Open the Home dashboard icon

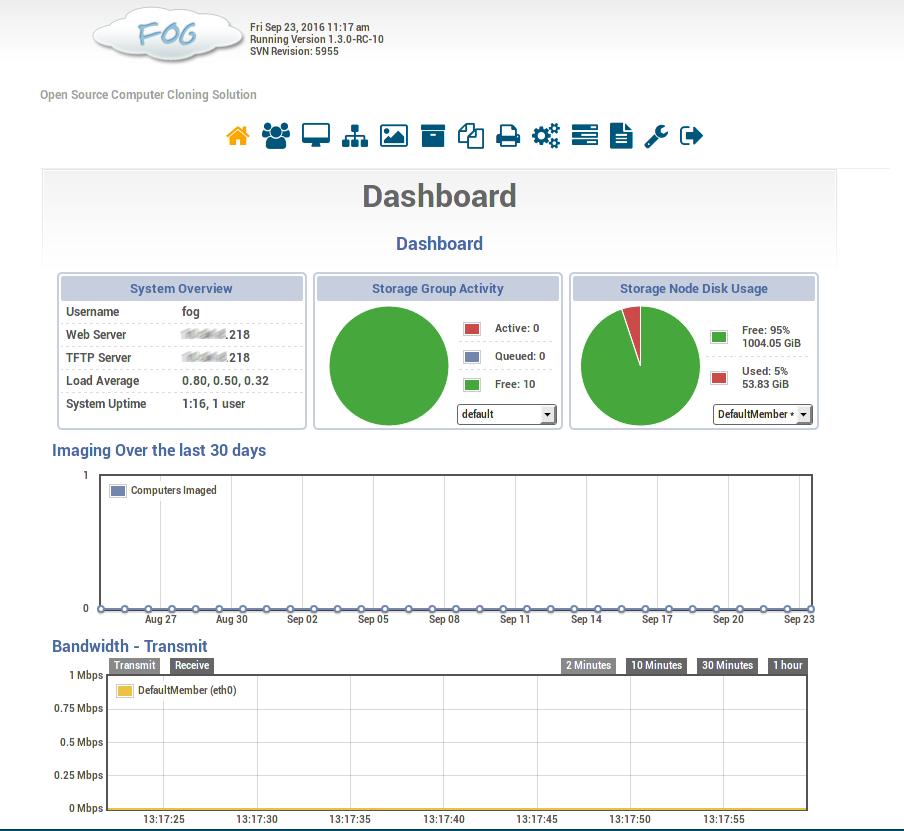[238, 136]
